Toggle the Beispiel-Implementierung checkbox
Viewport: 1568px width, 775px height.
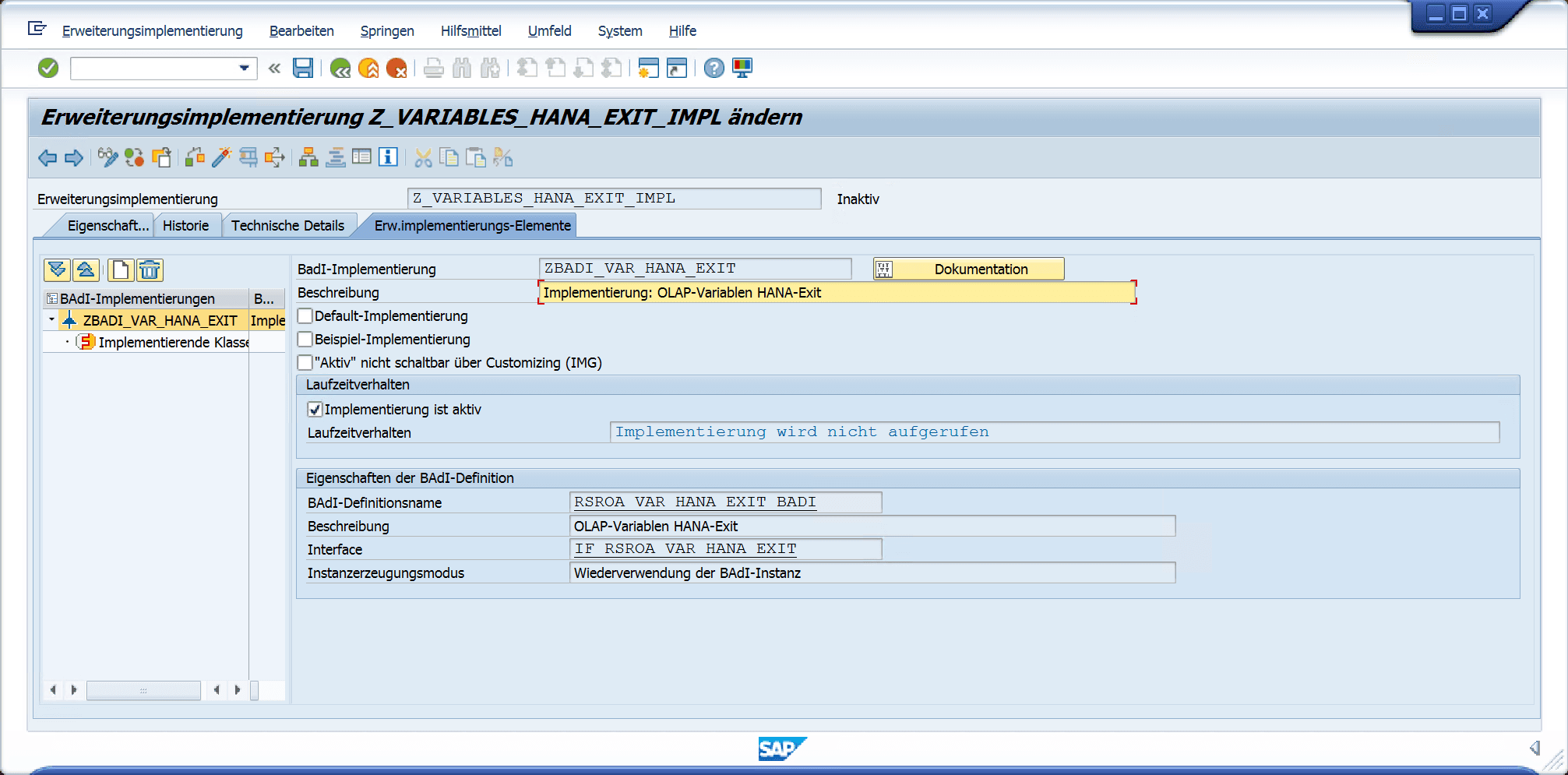[305, 340]
